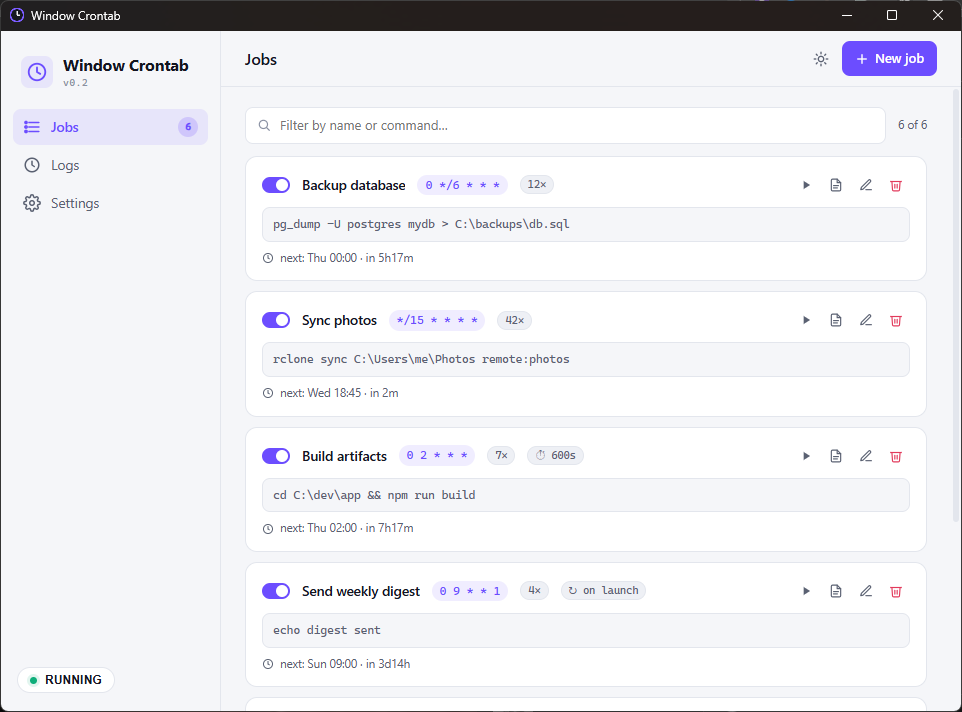
Task: Click the 0 9 * * 1 cron badge
Action: pos(470,591)
